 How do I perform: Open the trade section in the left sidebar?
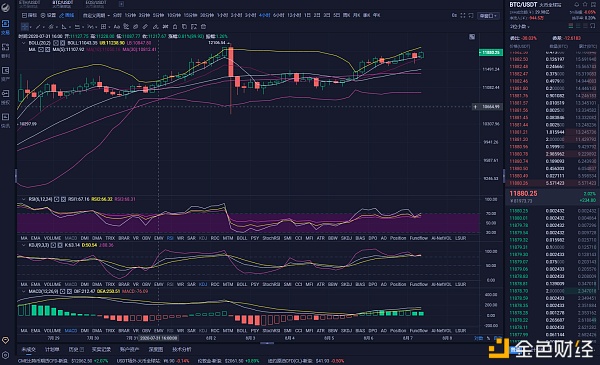coord(5,27)
